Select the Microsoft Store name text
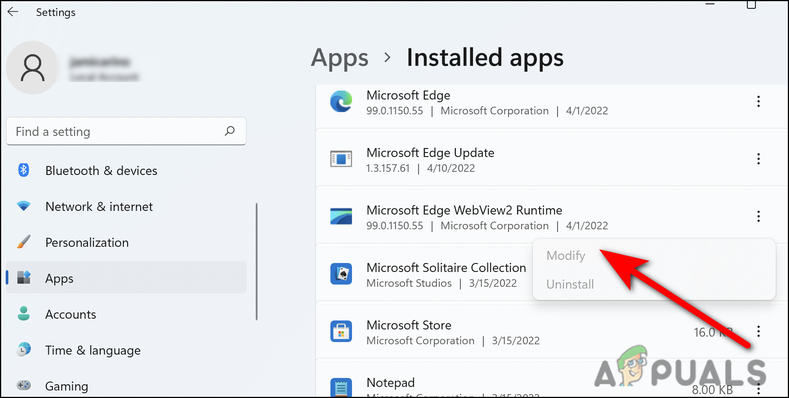This screenshot has width=789, height=398. click(409, 325)
